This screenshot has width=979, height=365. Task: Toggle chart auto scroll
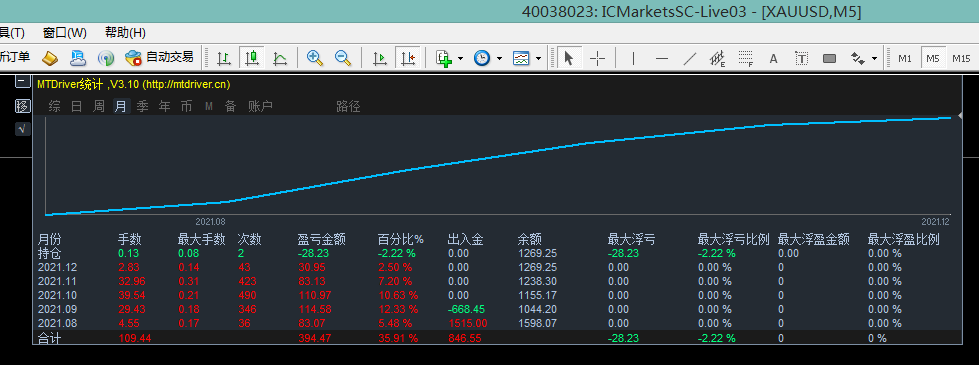click(x=379, y=58)
